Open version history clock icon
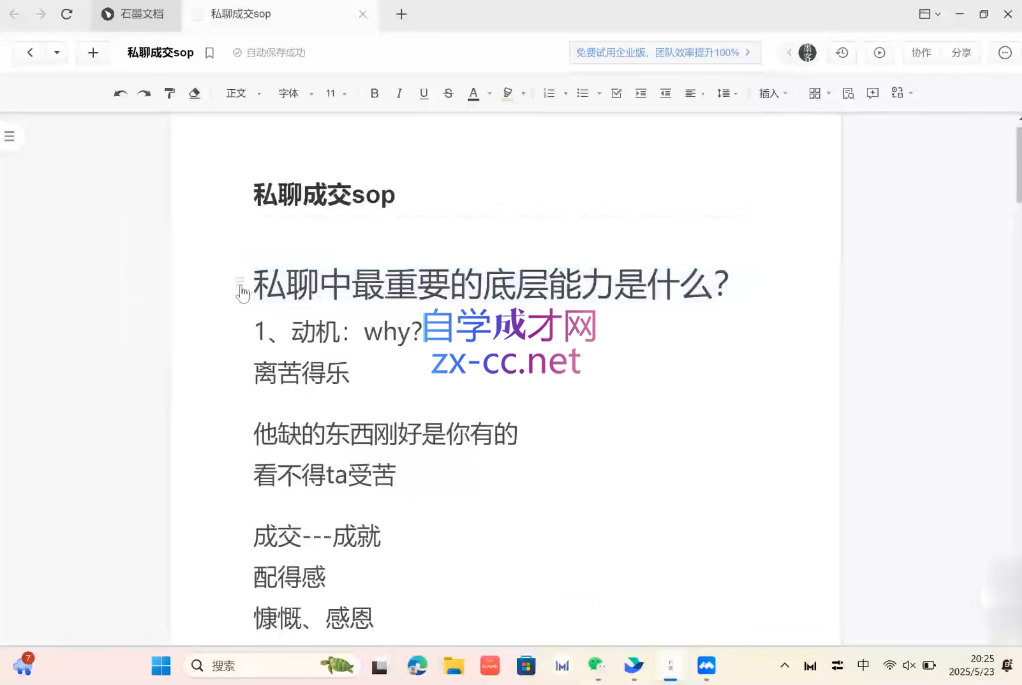The width and height of the screenshot is (1022, 685). [x=842, y=53]
